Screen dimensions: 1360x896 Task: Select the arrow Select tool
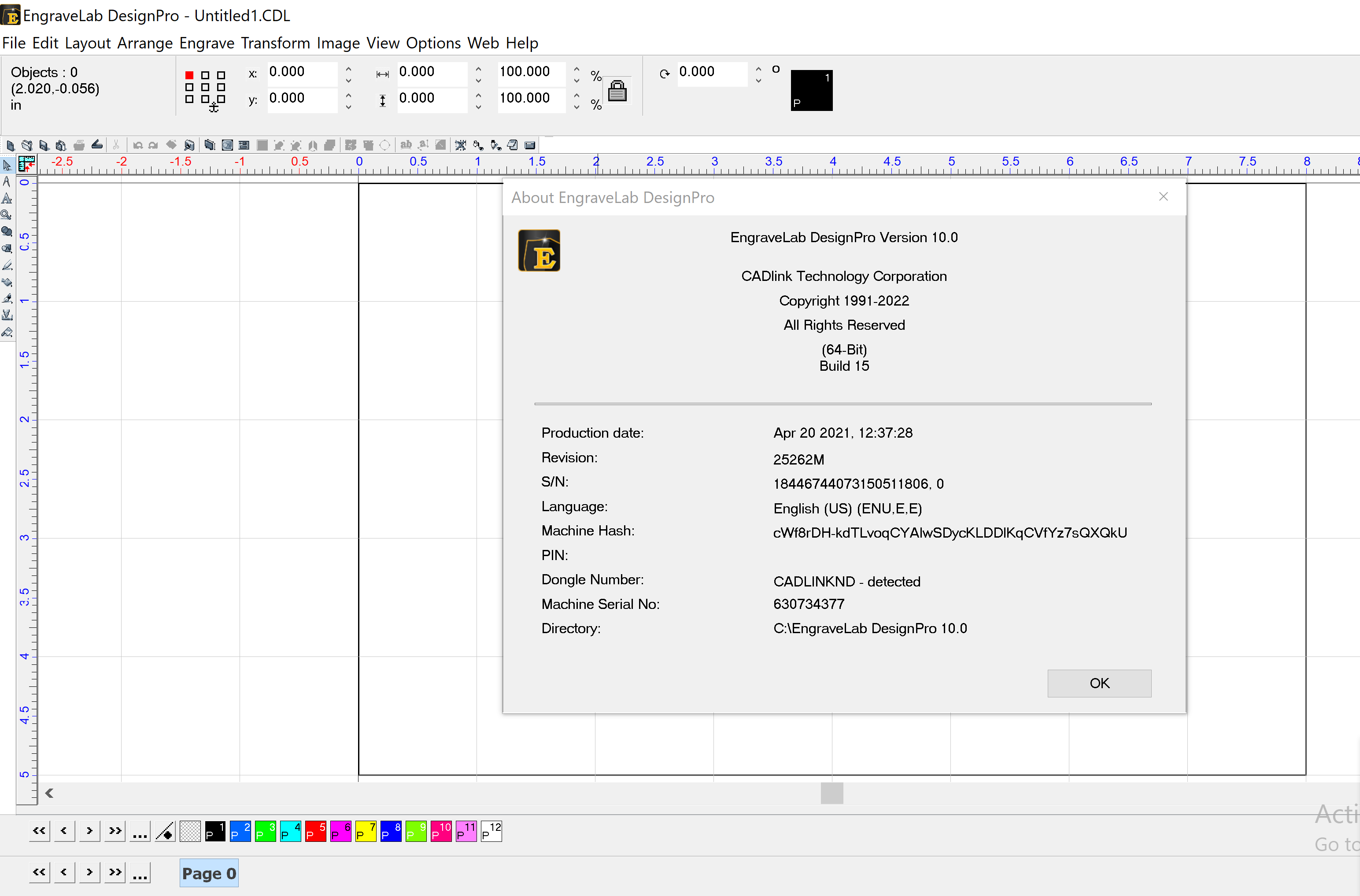tap(7, 165)
